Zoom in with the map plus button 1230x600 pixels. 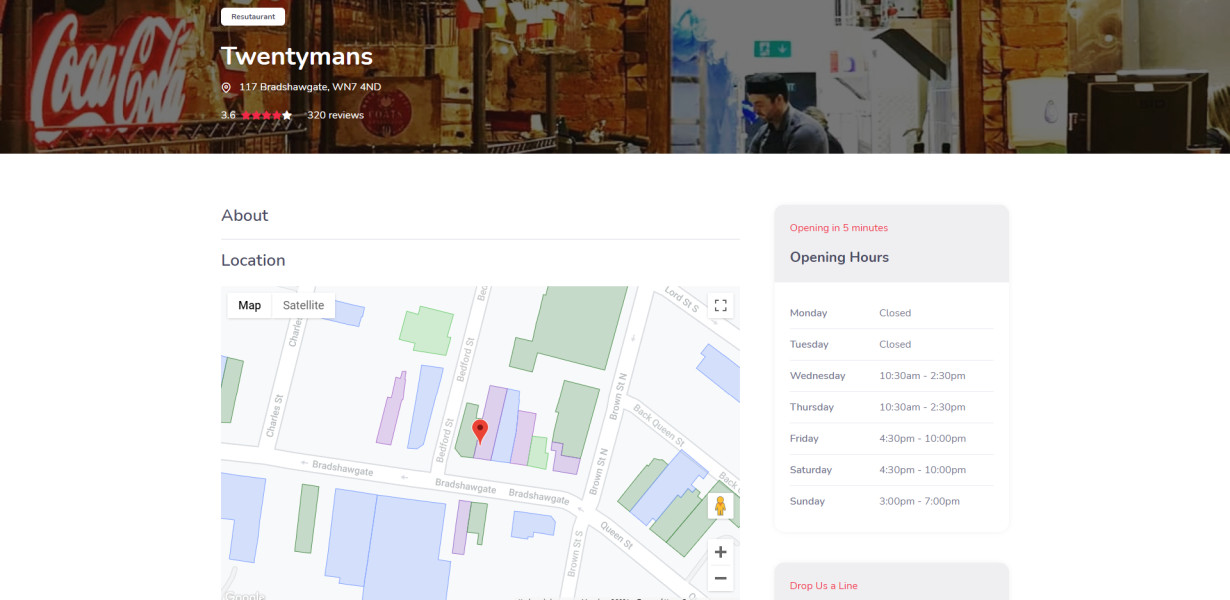pyautogui.click(x=720, y=552)
